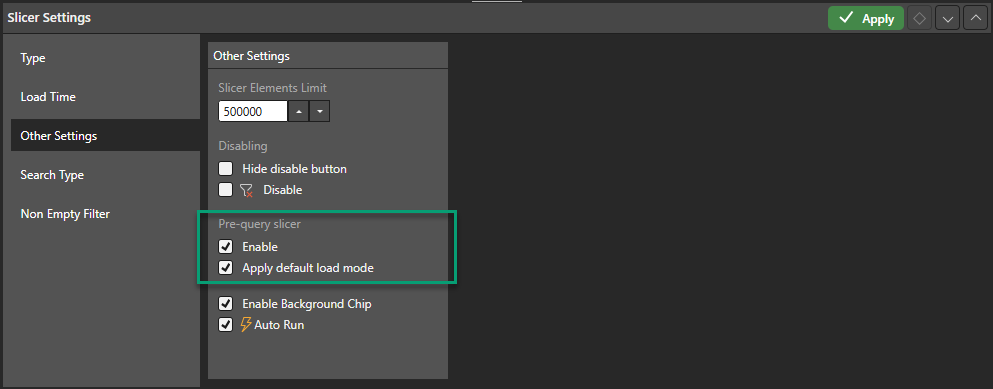Click the green Apply button
Viewport: 993px width, 389px height.
(x=866, y=18)
